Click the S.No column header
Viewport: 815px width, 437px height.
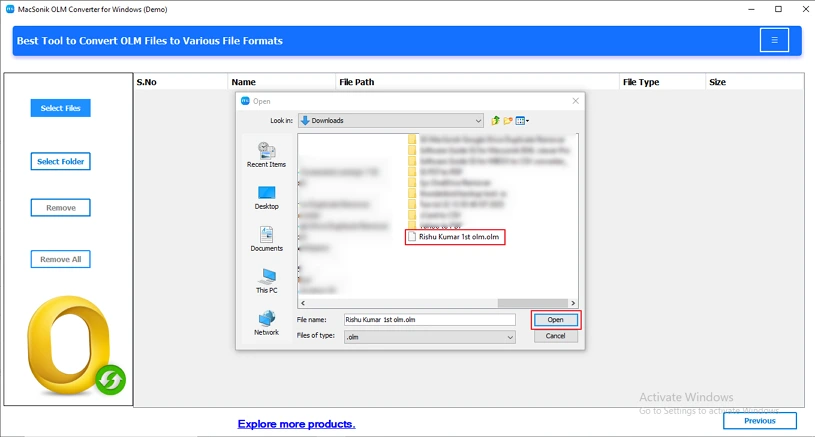180,82
